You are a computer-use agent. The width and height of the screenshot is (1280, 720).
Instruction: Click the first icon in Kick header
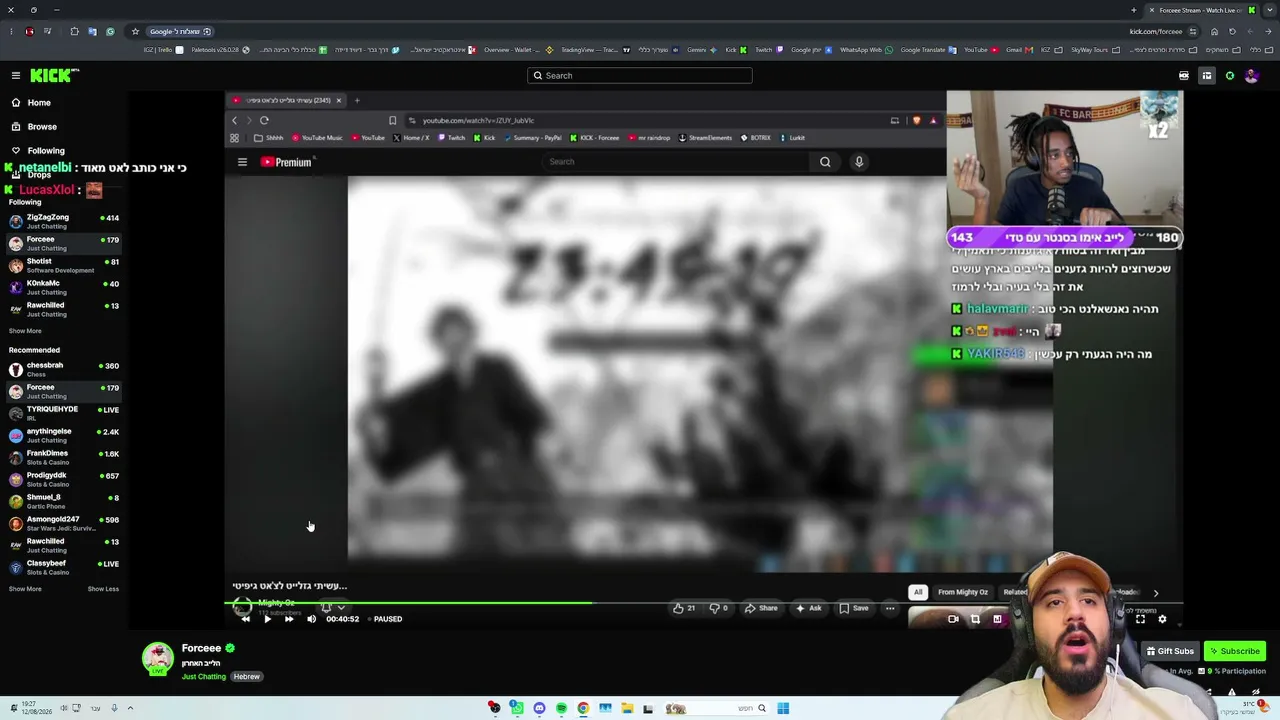(1184, 76)
